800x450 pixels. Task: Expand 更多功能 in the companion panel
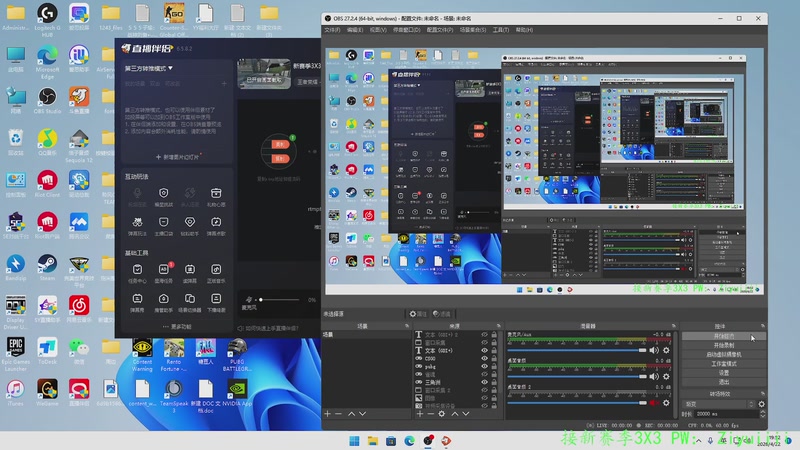tap(175, 326)
